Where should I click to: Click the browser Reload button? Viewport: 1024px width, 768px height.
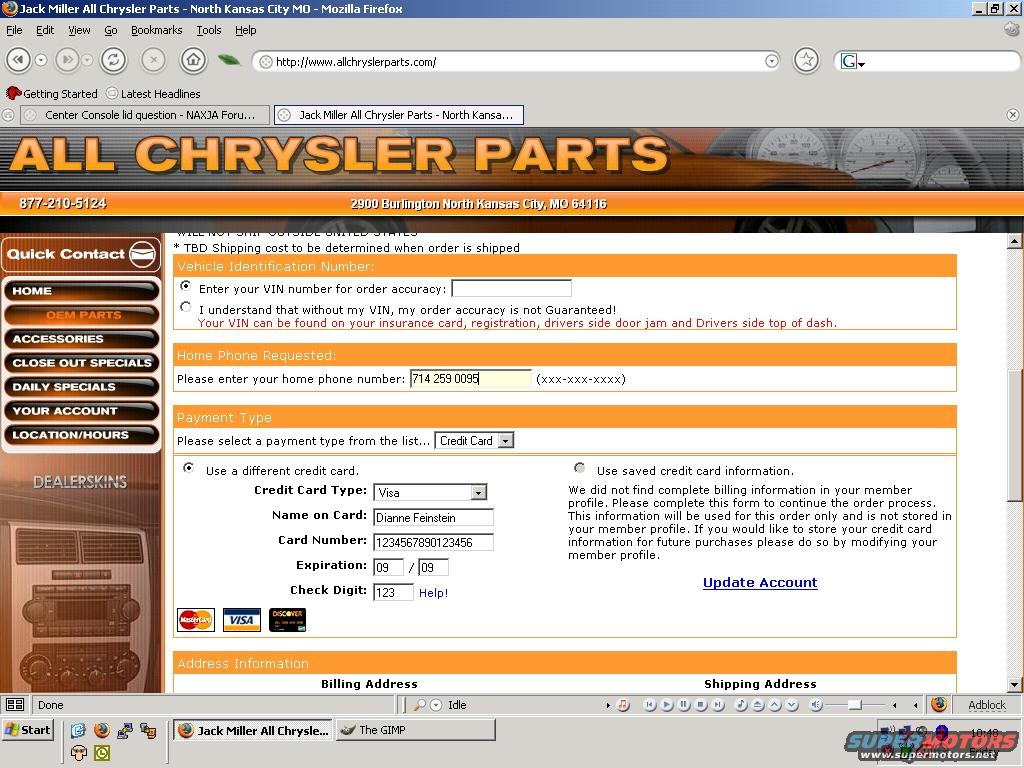pos(113,61)
